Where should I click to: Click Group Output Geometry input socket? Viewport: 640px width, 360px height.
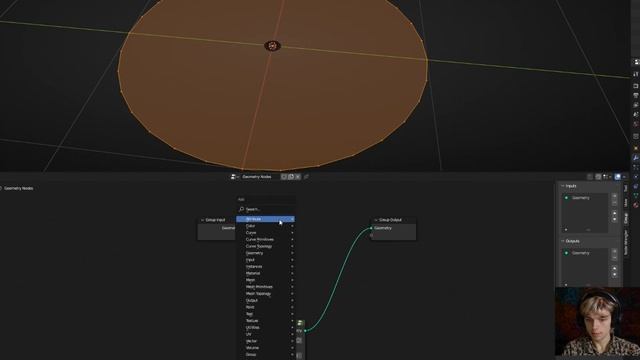[371, 228]
